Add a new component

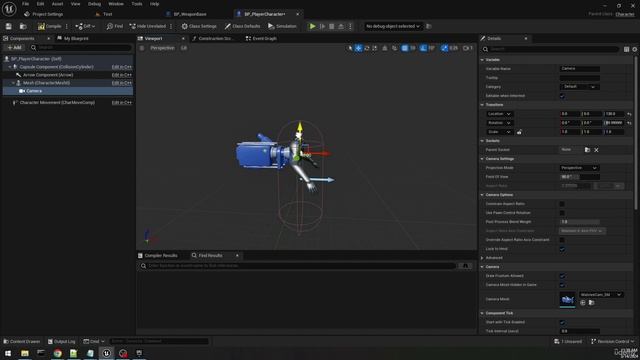click(x=14, y=48)
